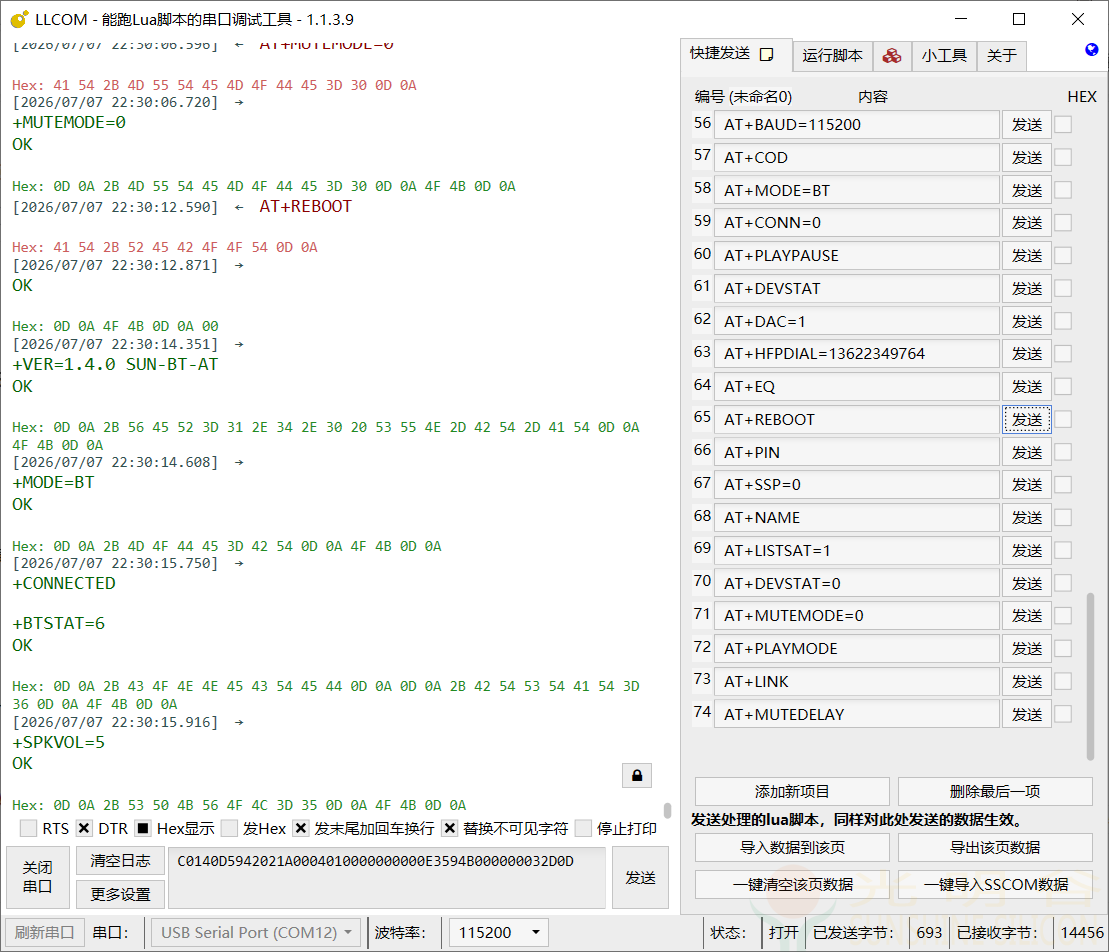1109x952 pixels.
Task: Click the +VER=1.4.0 SUN-BT-AT log line
Action: (x=115, y=364)
